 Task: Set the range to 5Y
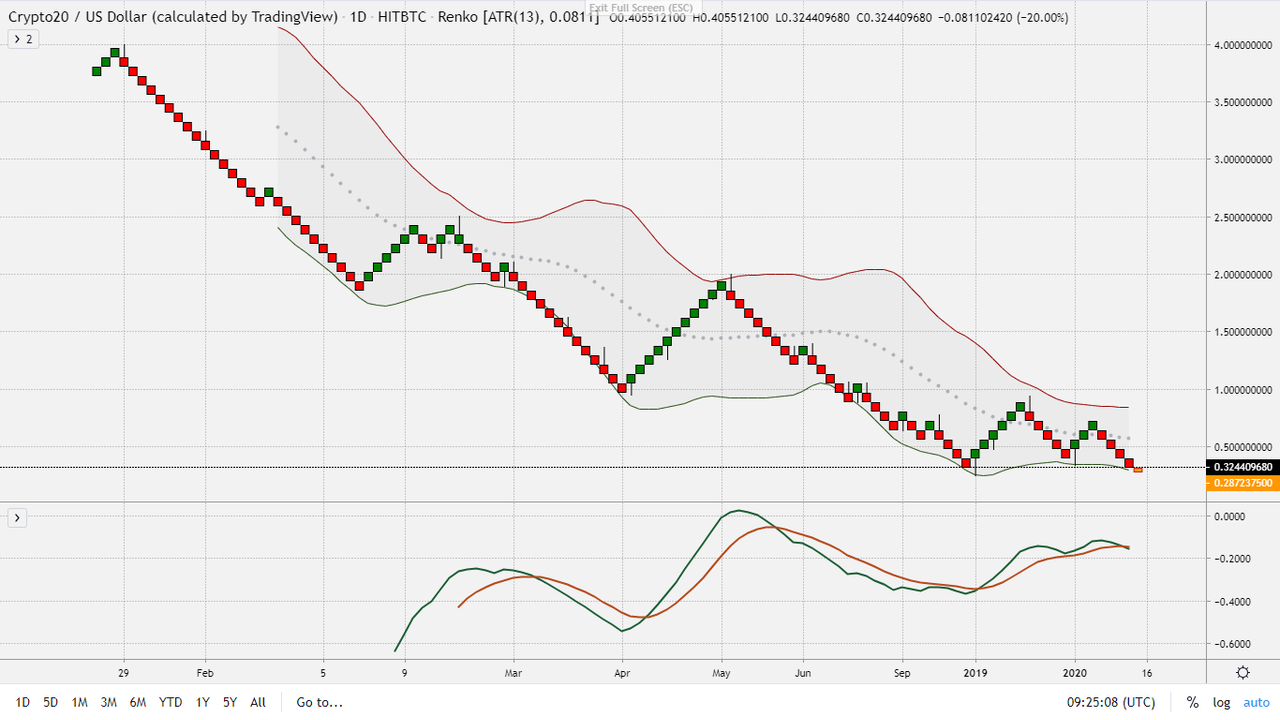[230, 702]
